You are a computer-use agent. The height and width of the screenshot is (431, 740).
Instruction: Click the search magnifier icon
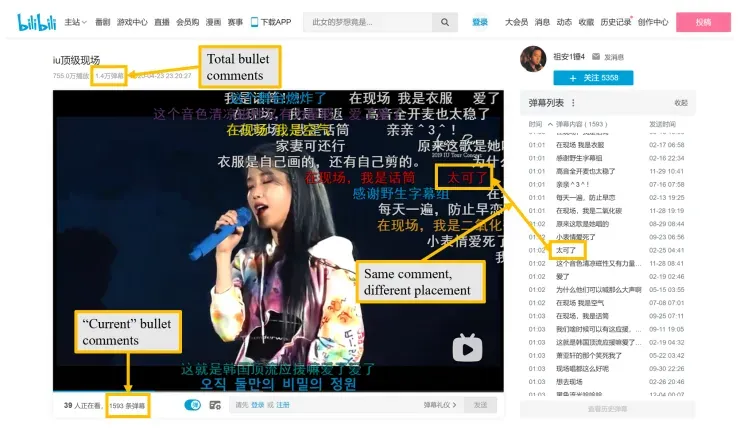pos(445,22)
